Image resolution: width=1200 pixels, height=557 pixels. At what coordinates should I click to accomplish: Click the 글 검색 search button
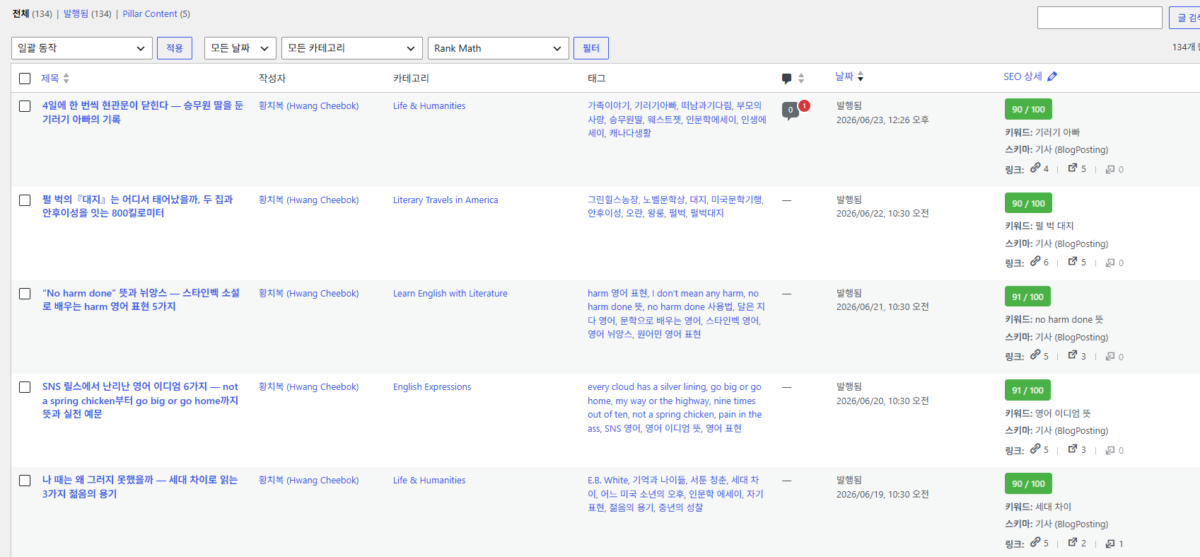1185,18
